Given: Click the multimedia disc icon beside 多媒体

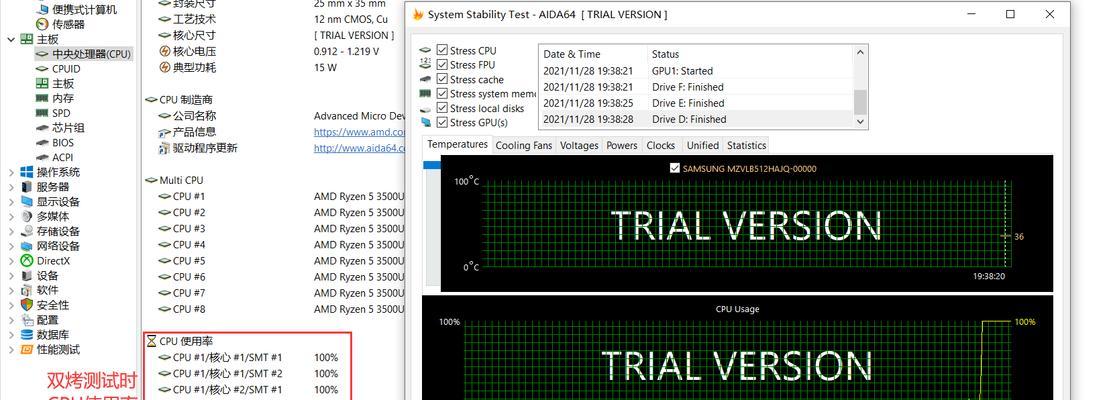Looking at the screenshot, I should click(x=26, y=216).
